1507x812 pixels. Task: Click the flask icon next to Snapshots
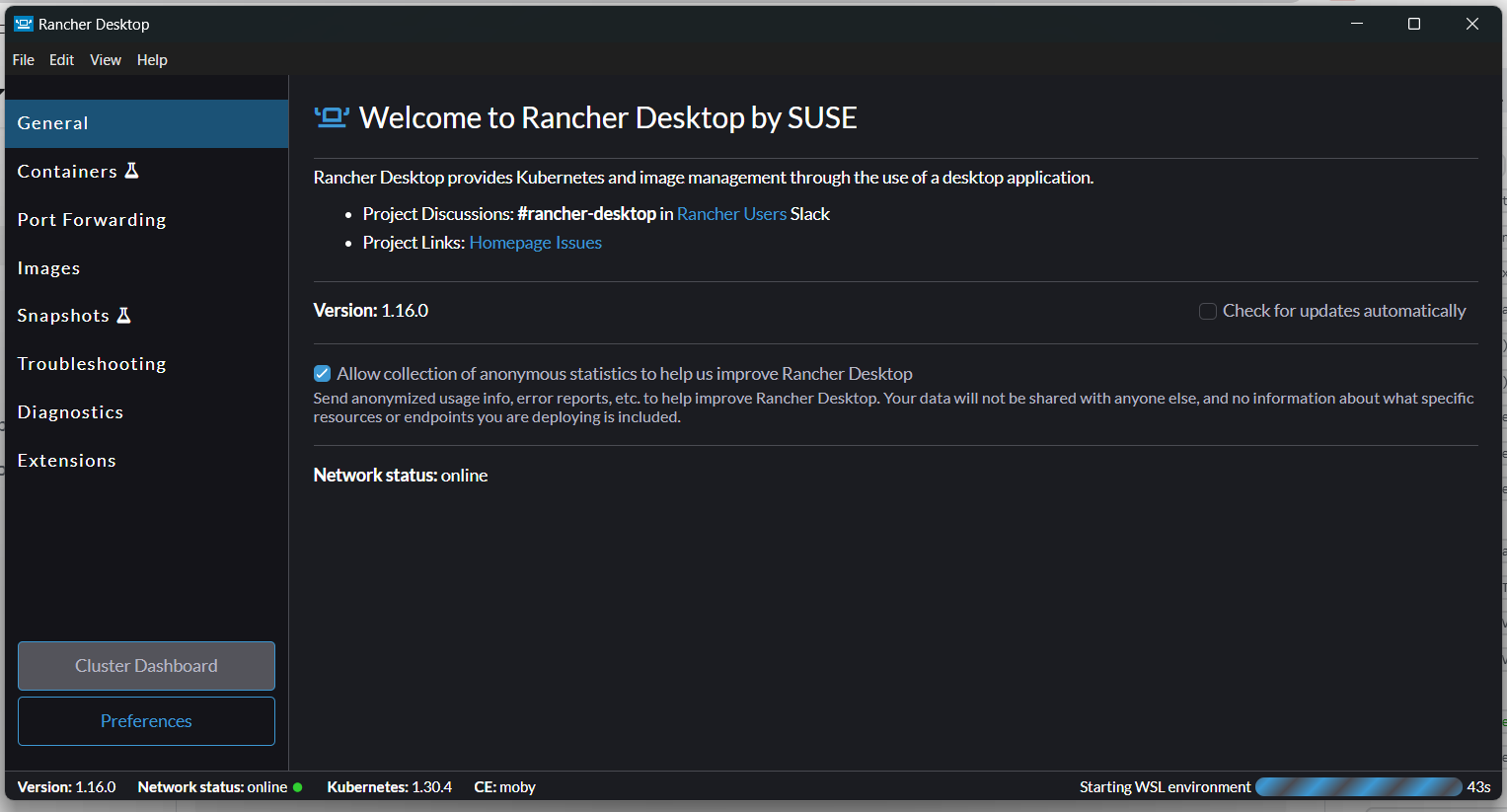click(124, 316)
